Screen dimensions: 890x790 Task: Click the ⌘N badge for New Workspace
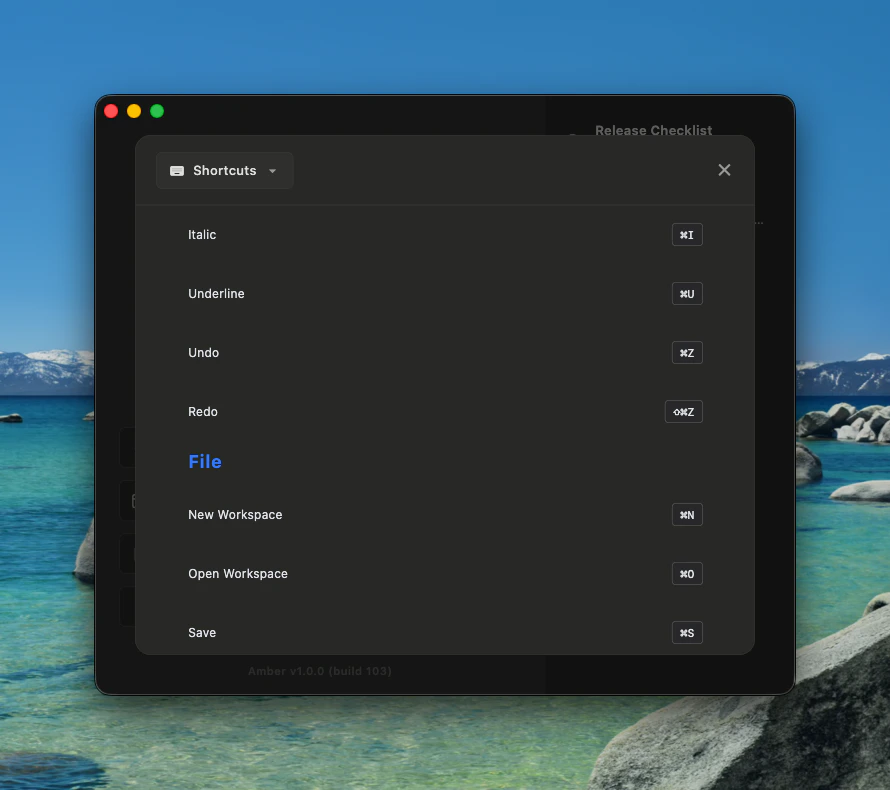click(x=687, y=514)
